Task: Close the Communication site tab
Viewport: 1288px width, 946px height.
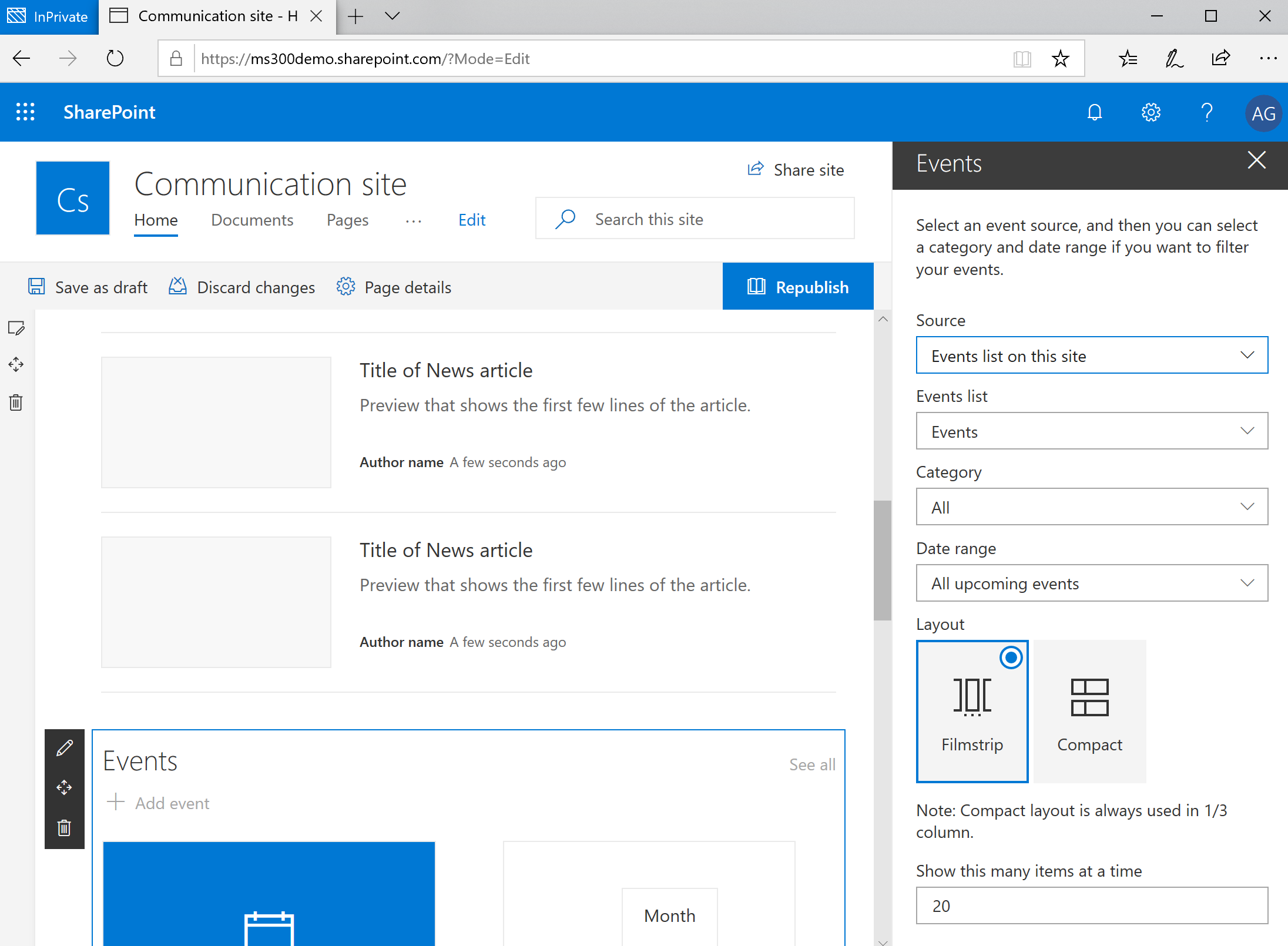Action: pos(316,16)
